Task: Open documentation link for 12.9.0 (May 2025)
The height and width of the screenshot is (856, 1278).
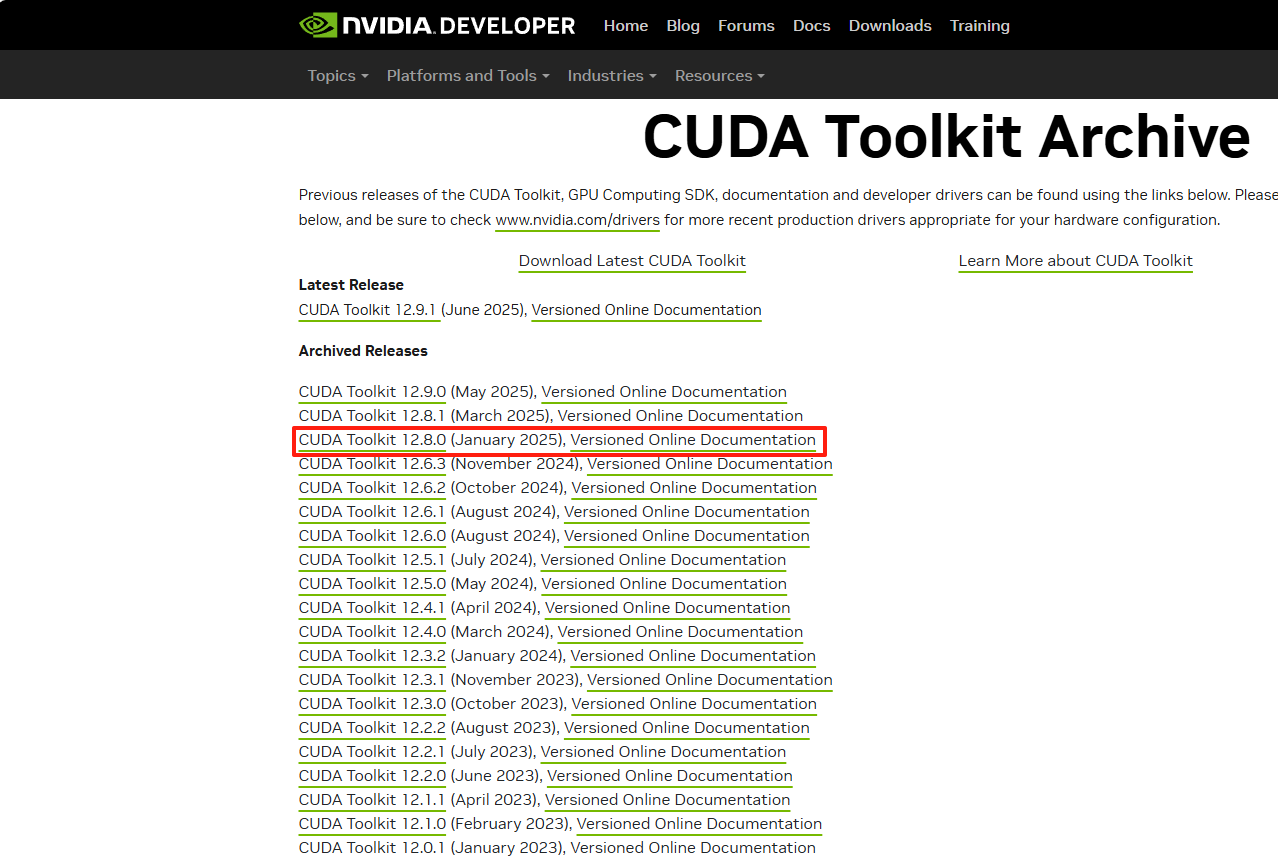Action: tap(664, 392)
